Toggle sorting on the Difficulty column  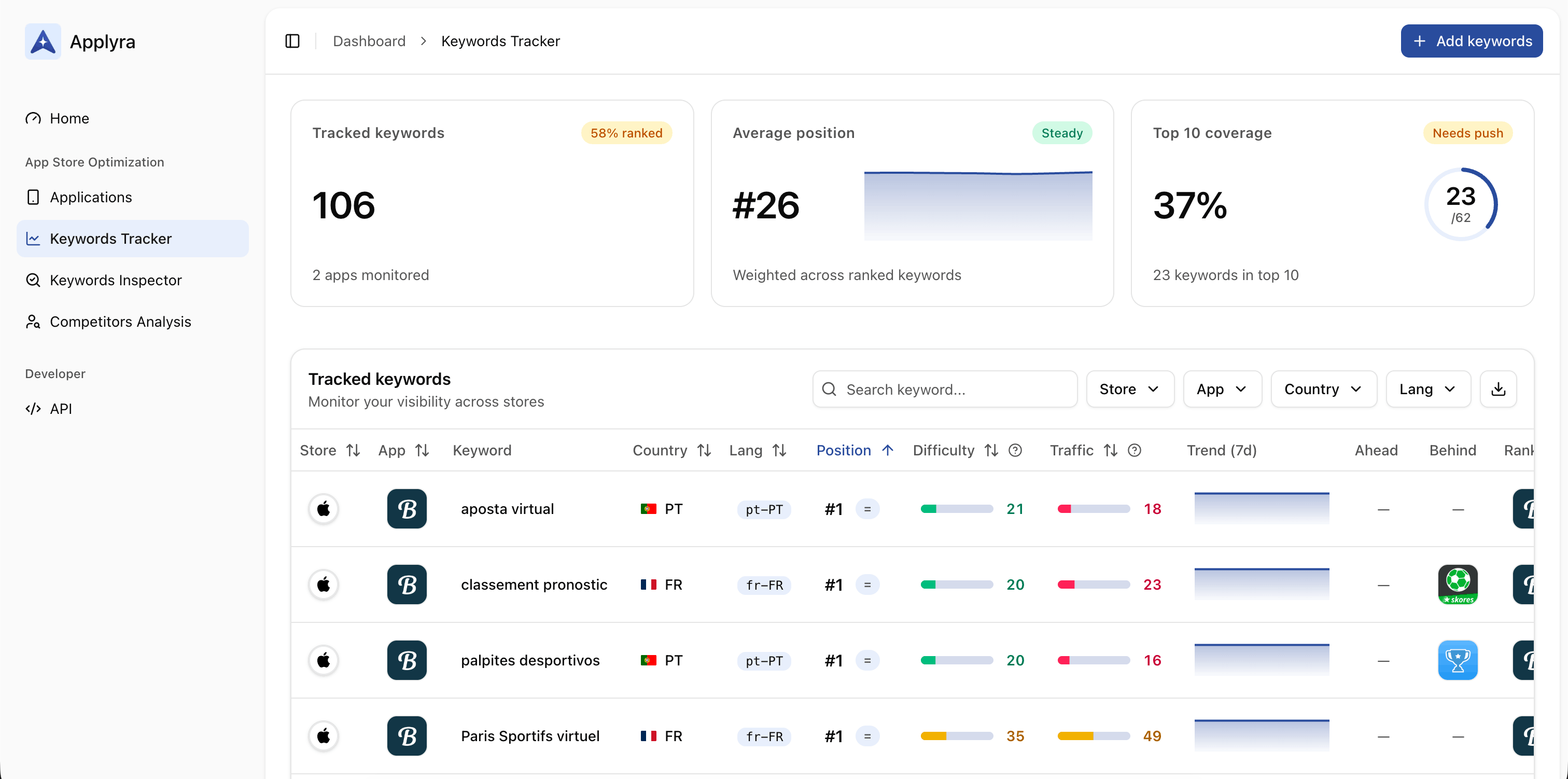(990, 450)
